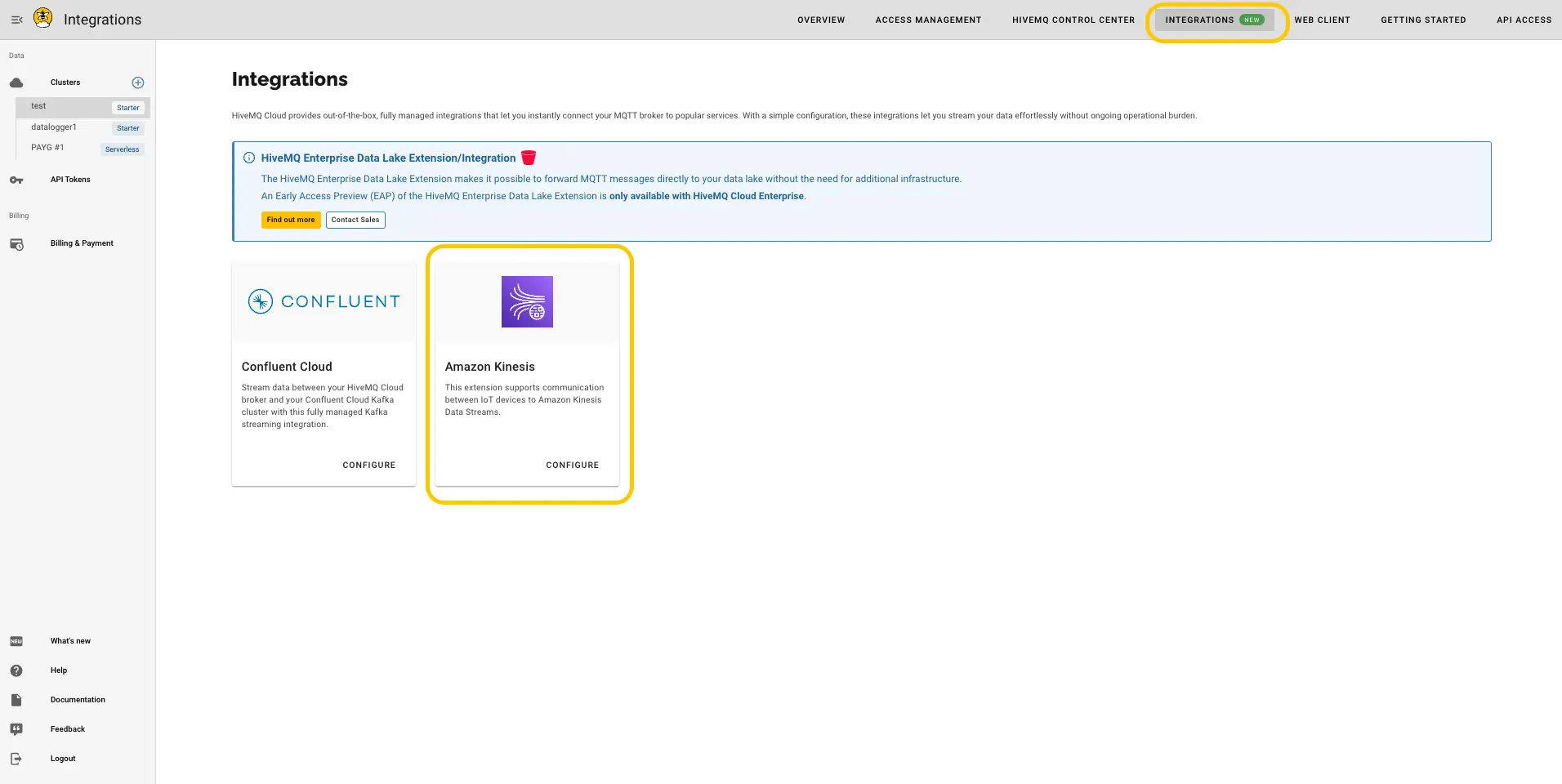Click the Clusters cloud icon
The image size is (1562, 784).
[x=16, y=82]
